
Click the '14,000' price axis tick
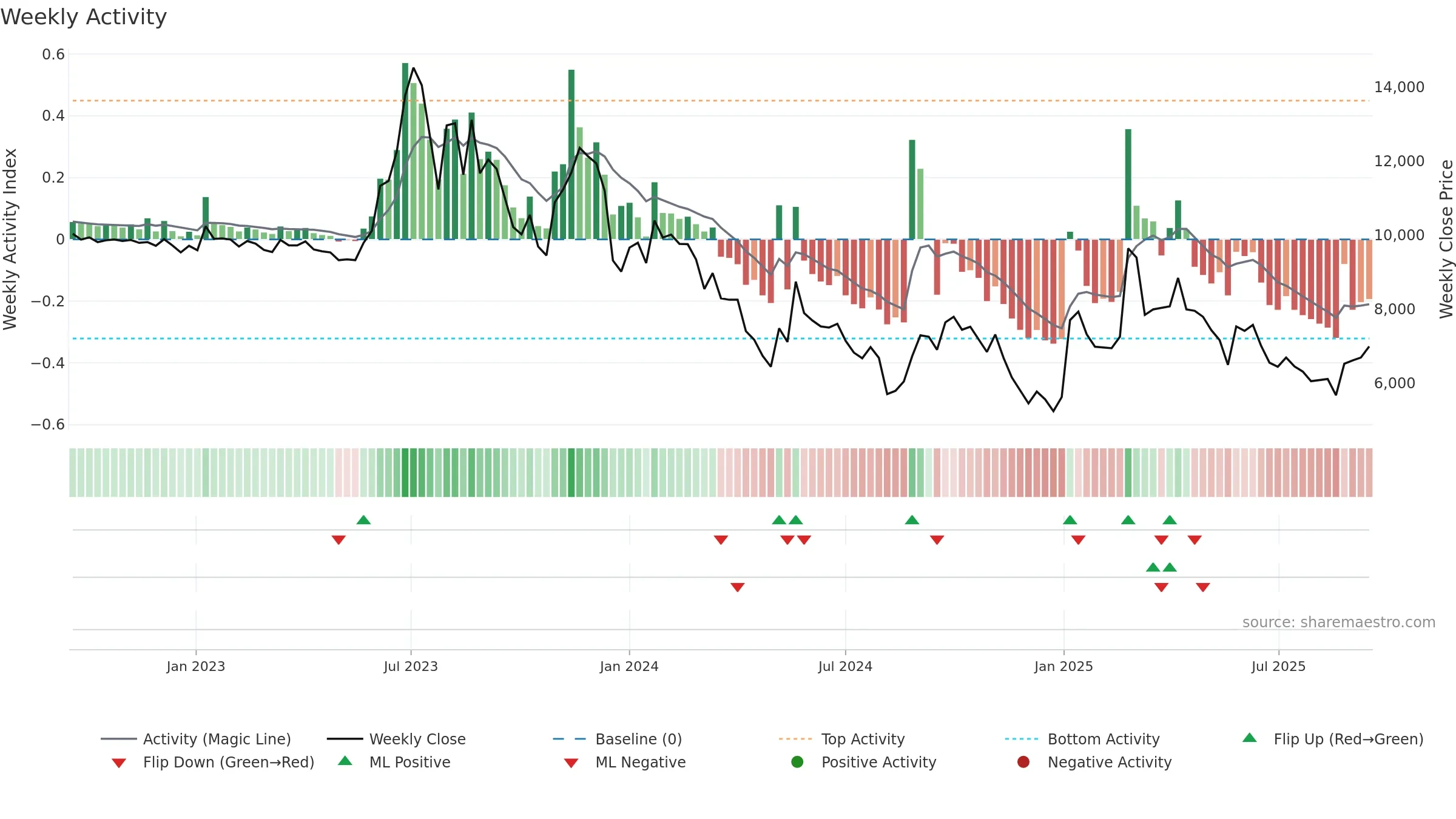(1400, 87)
